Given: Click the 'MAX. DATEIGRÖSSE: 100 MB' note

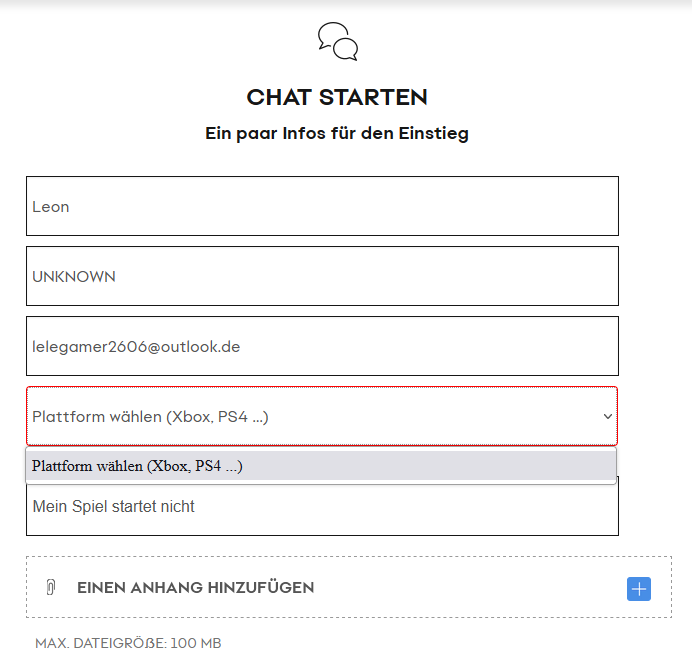Looking at the screenshot, I should pos(128,643).
